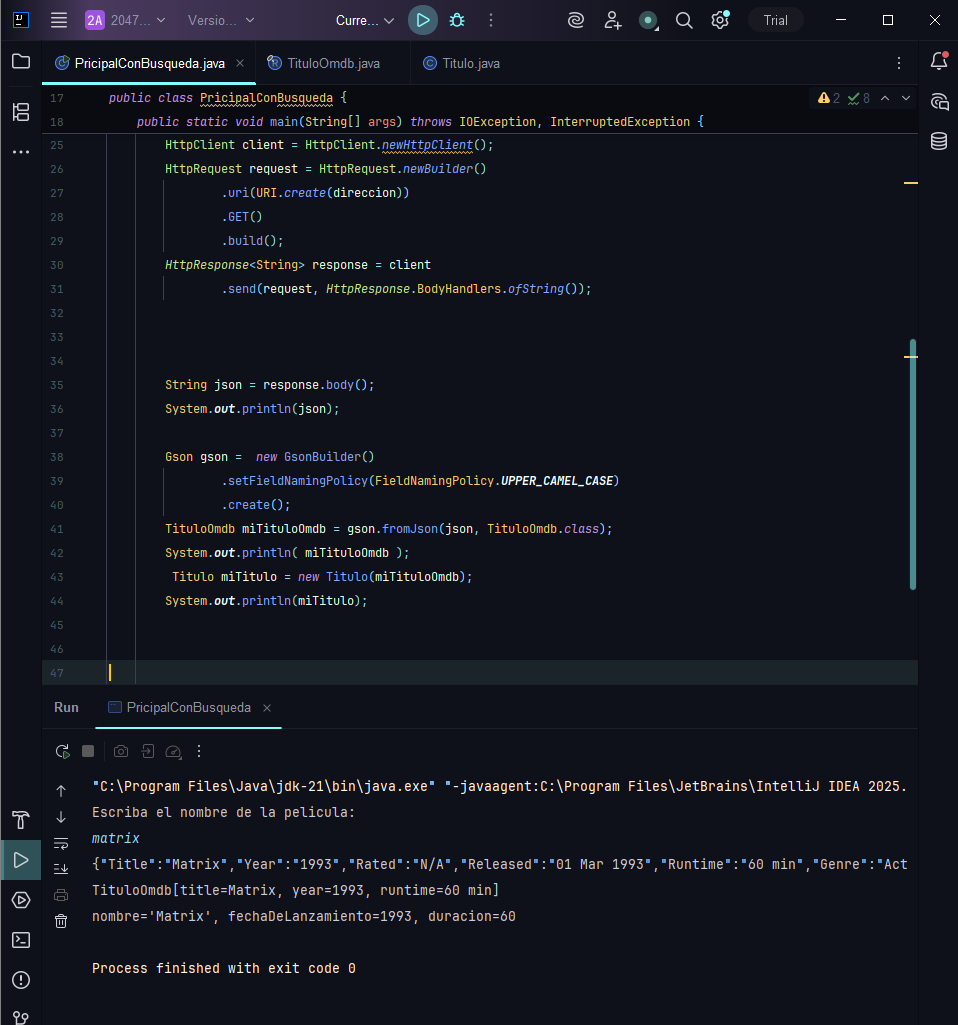Viewport: 958px width, 1025px height.
Task: Open the Structure tool window
Action: coord(21,112)
